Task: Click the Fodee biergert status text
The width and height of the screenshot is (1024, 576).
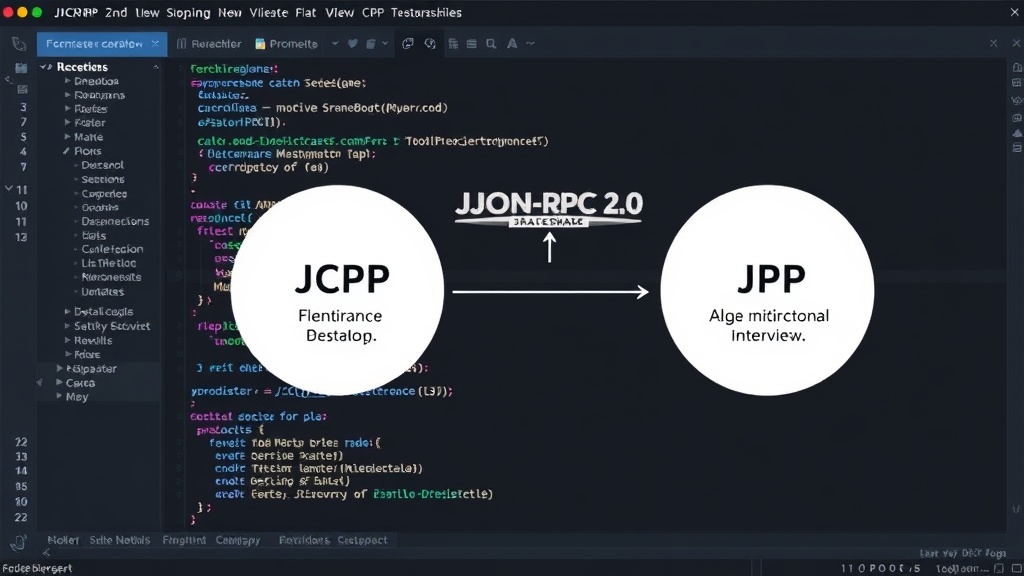Action: (x=37, y=569)
